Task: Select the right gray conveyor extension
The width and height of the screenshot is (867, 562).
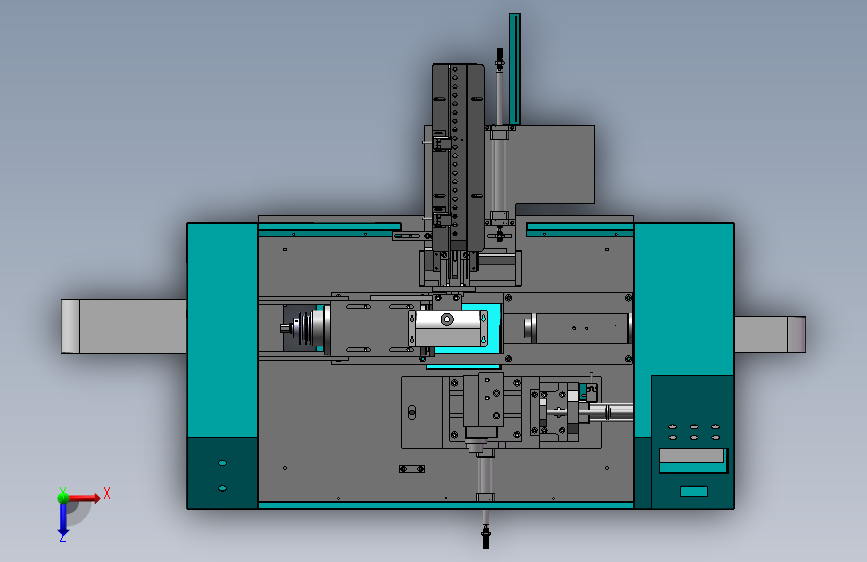Action: pos(770,334)
